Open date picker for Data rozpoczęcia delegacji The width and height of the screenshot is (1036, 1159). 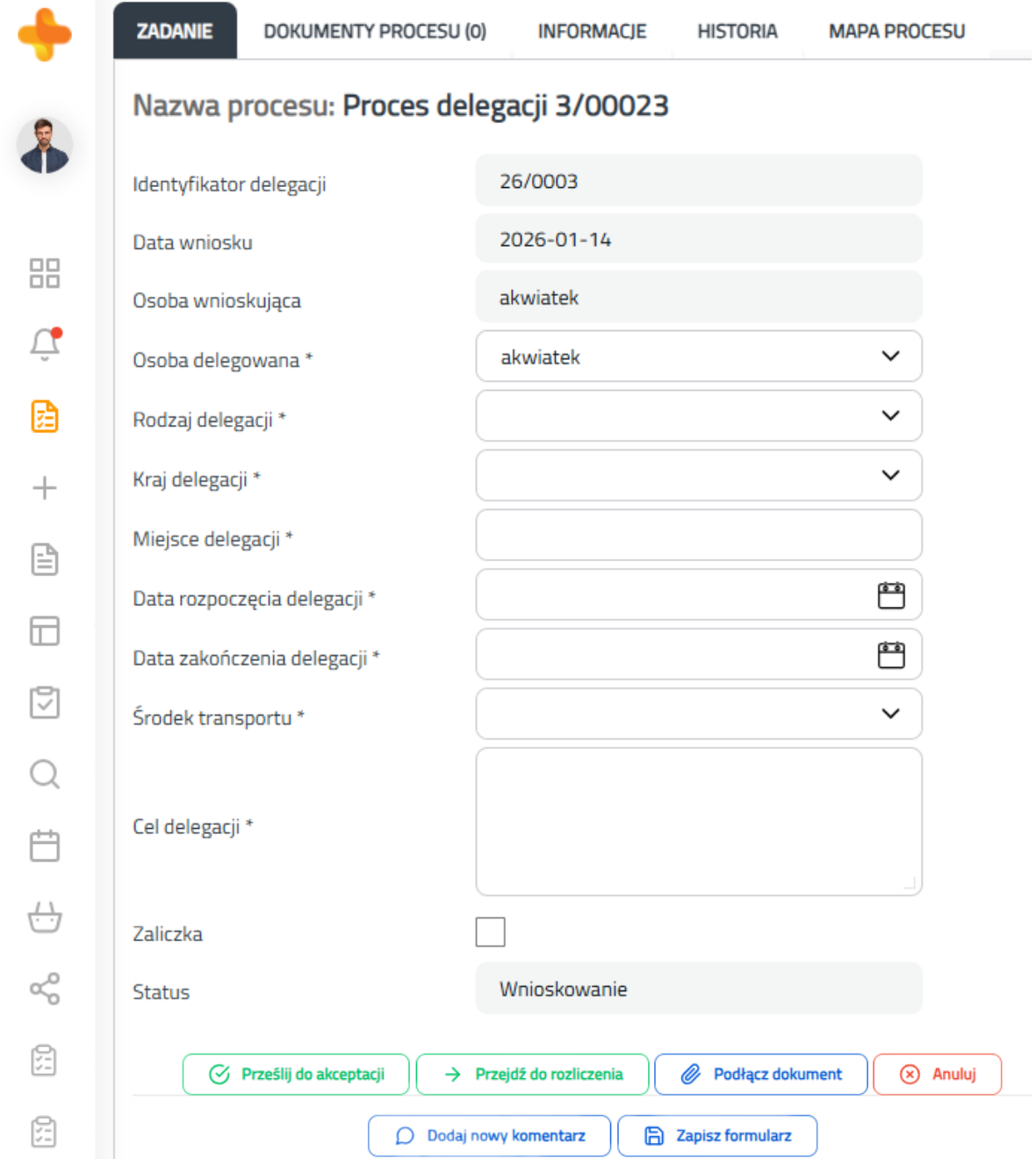pyautogui.click(x=890, y=596)
